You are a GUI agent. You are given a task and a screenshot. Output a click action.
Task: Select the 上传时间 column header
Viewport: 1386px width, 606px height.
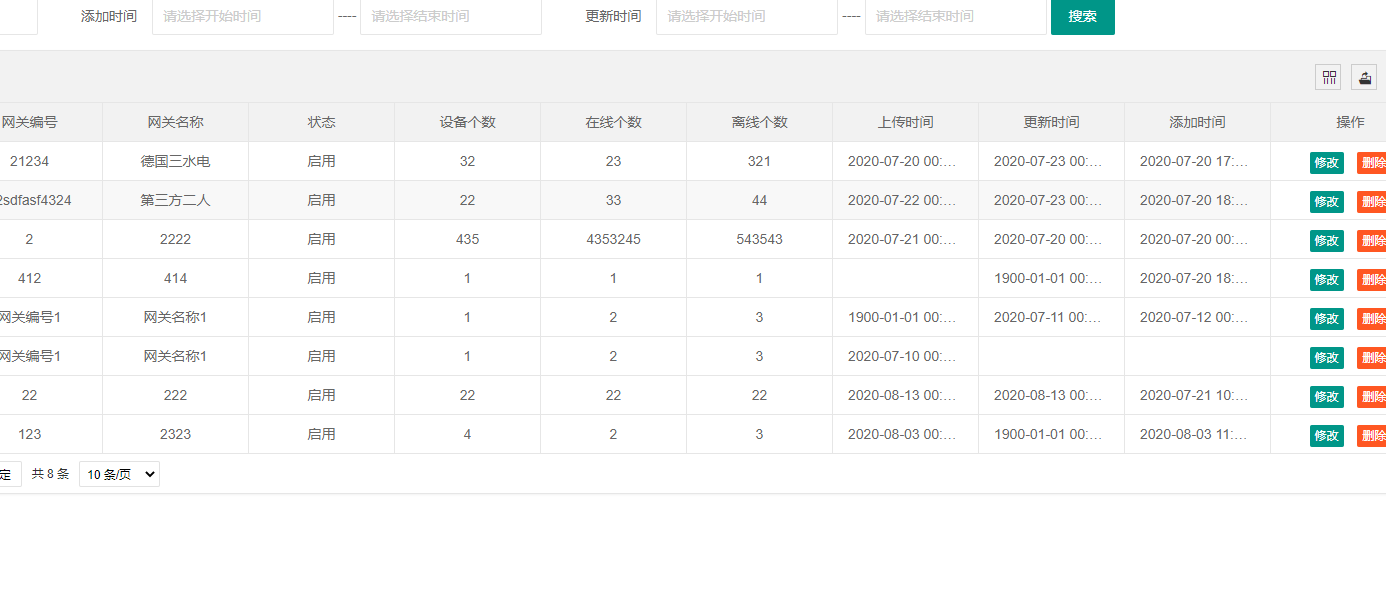pyautogui.click(x=905, y=122)
